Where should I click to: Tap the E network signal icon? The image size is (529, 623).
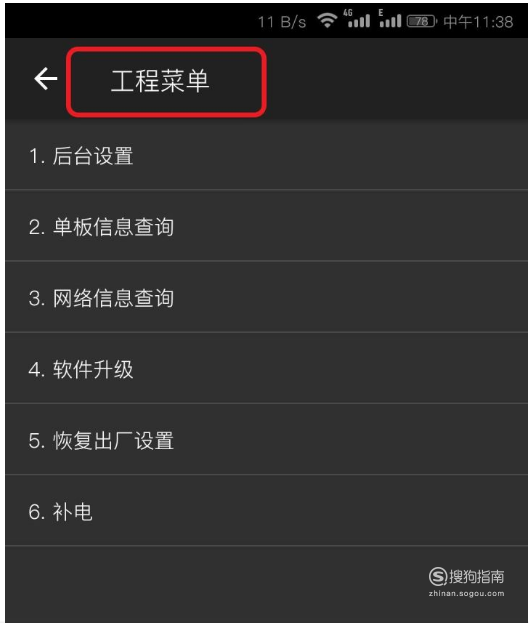pyautogui.click(x=389, y=19)
